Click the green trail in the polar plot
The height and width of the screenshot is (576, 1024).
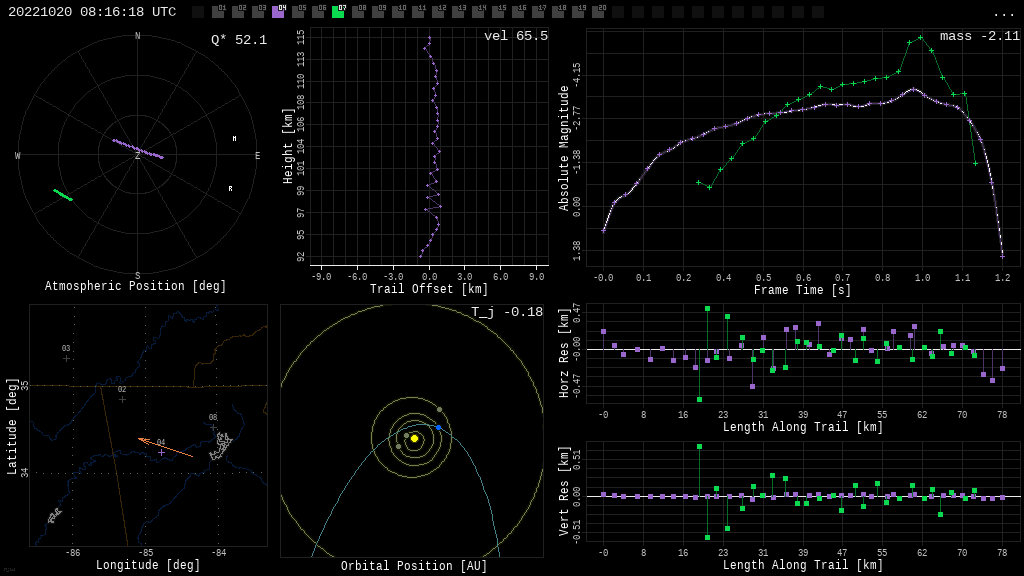63,195
